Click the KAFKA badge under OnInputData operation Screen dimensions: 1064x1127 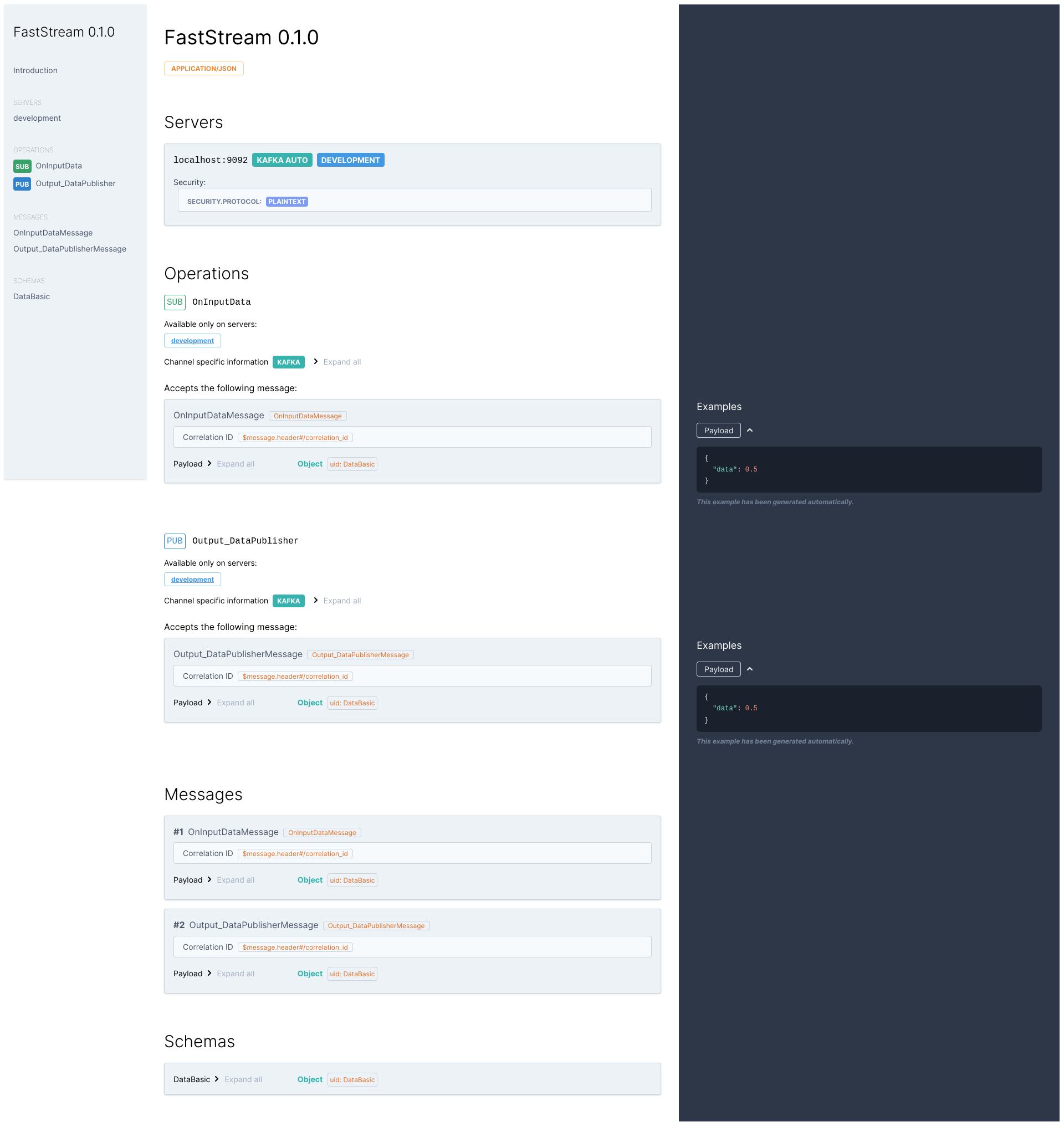coord(288,362)
